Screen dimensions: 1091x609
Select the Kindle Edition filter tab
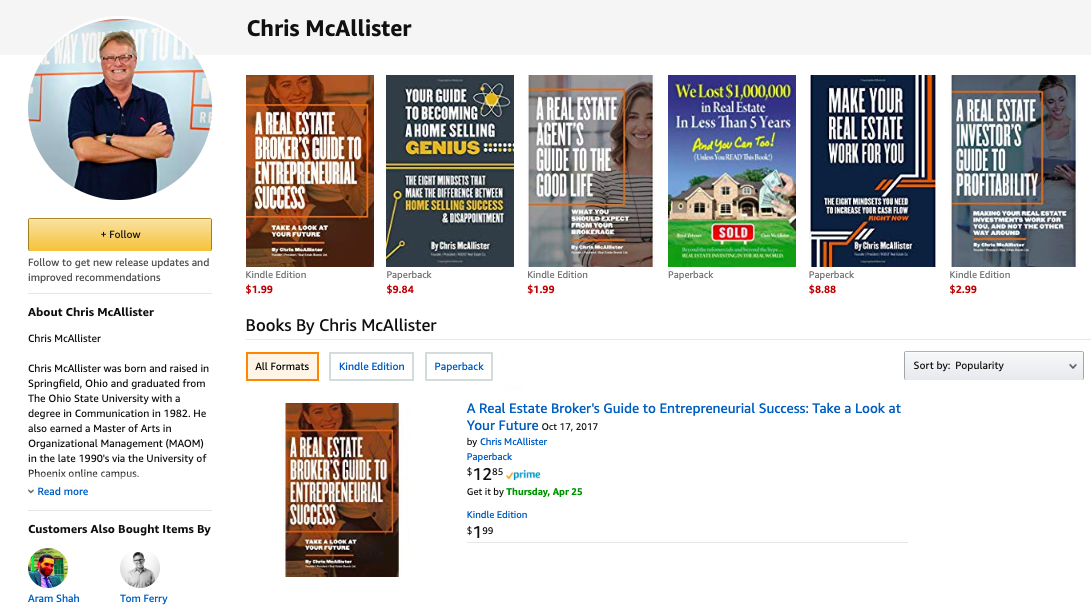coord(372,367)
